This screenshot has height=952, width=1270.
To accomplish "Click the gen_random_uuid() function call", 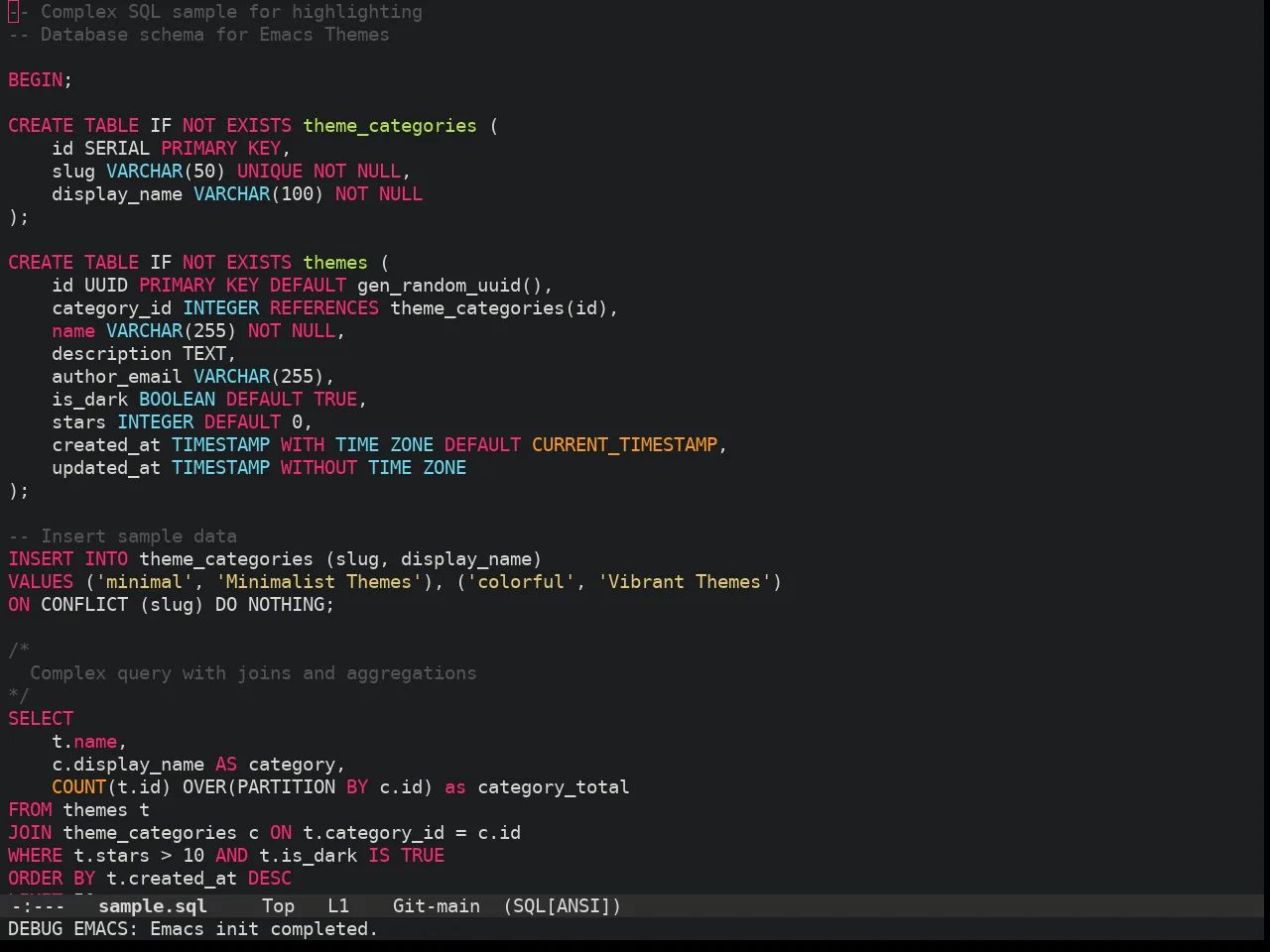I will point(449,286).
